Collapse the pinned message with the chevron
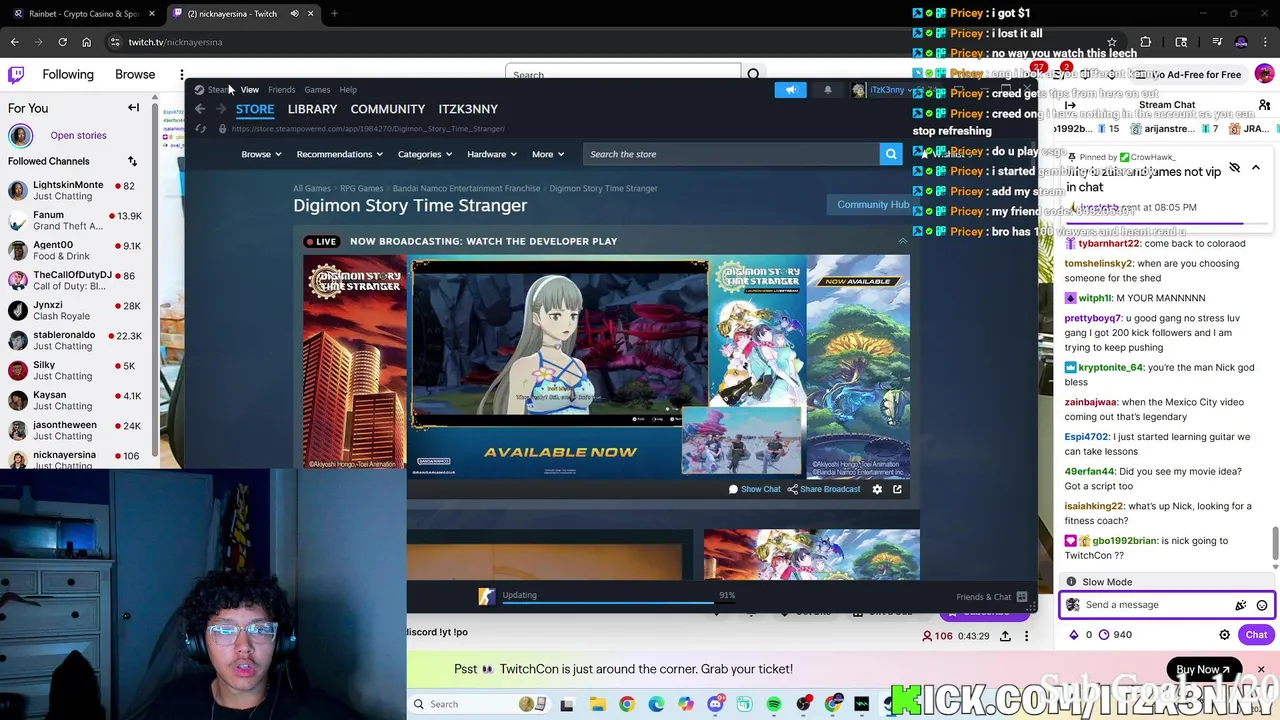Viewport: 1280px width, 720px height. pyautogui.click(x=1256, y=168)
